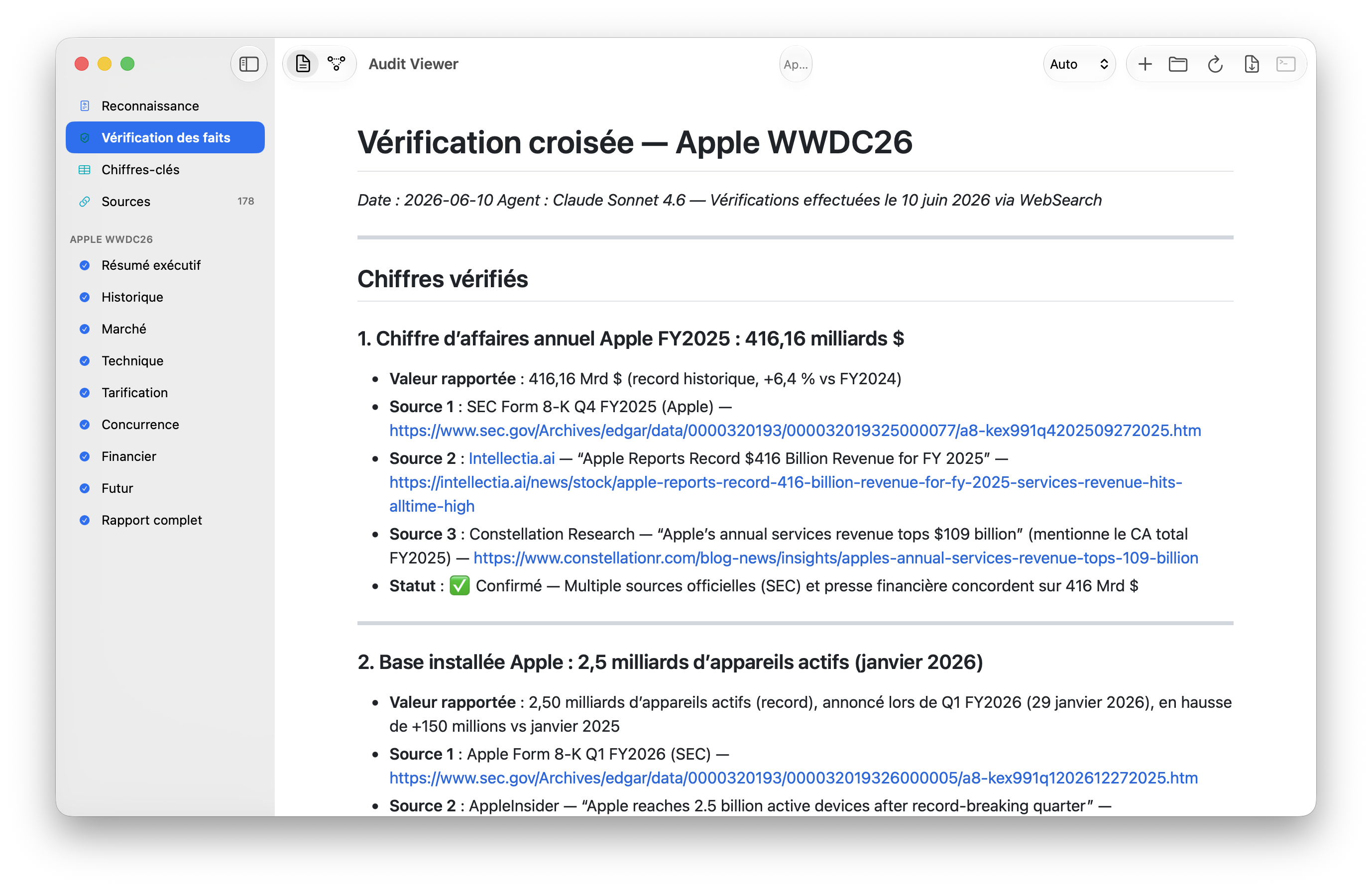Open Sources item with 178 count

[x=165, y=201]
